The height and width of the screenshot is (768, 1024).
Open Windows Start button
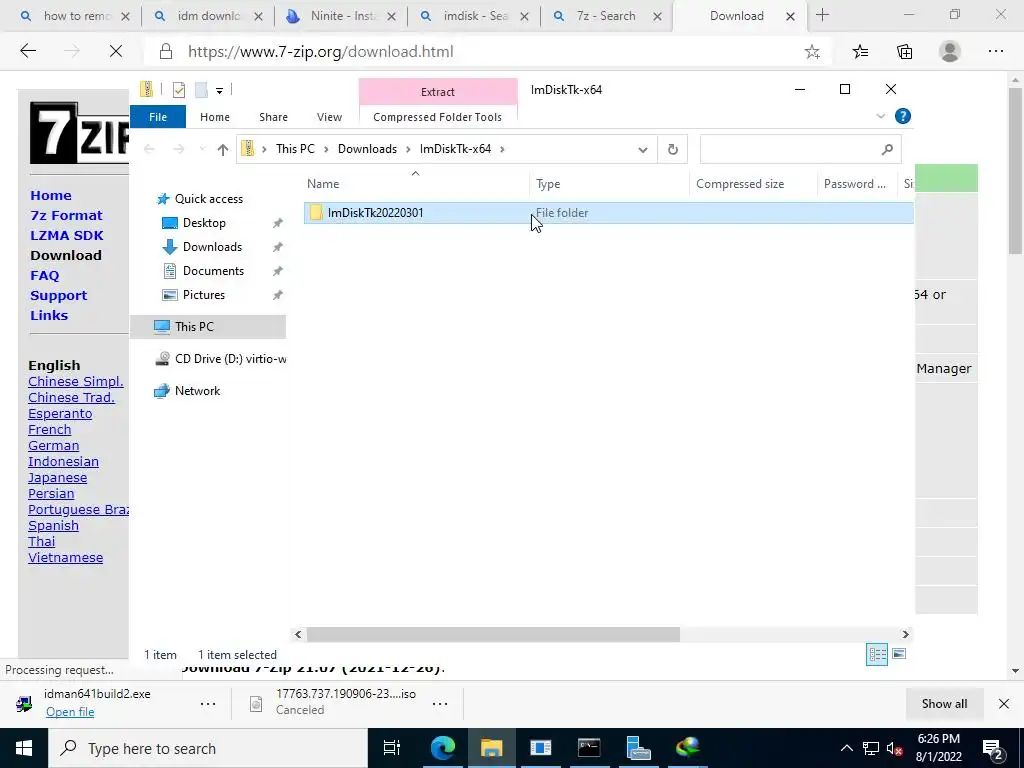[x=24, y=748]
